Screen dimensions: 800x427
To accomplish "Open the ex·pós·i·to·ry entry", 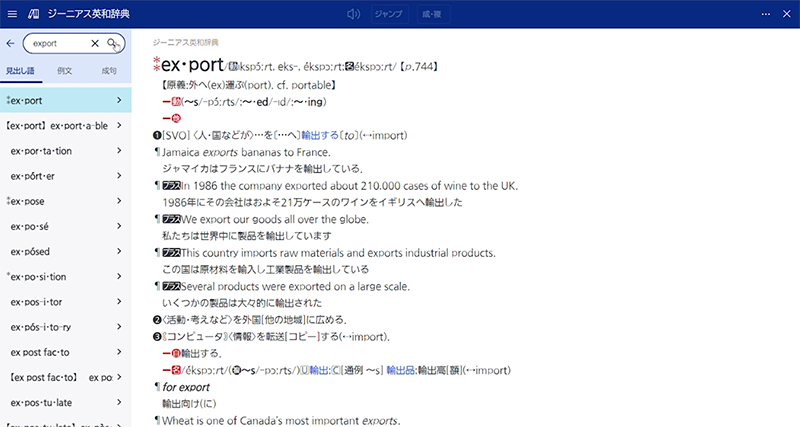I will (65, 327).
